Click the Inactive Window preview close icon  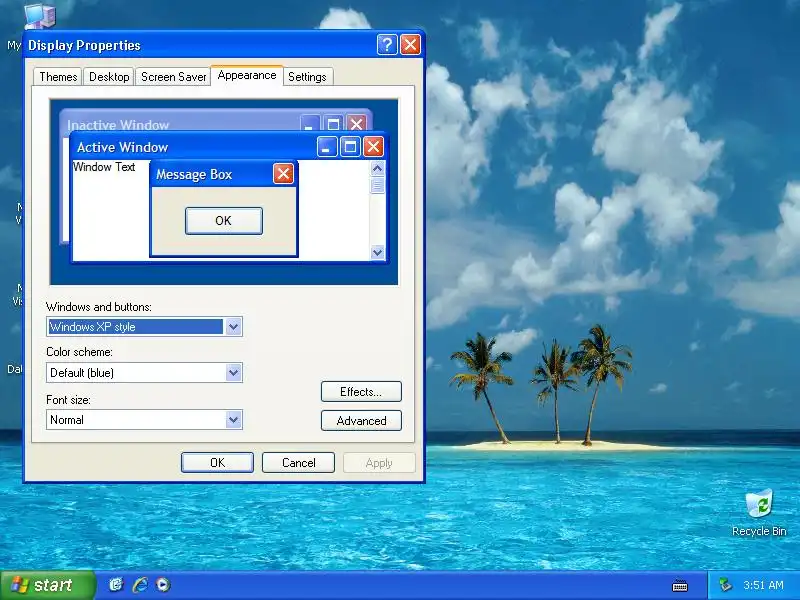(356, 124)
